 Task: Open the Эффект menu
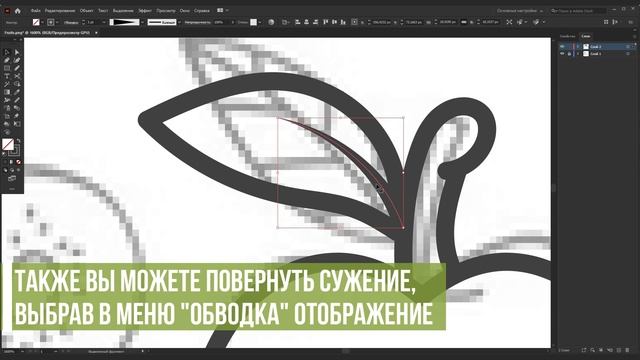[x=145, y=11]
